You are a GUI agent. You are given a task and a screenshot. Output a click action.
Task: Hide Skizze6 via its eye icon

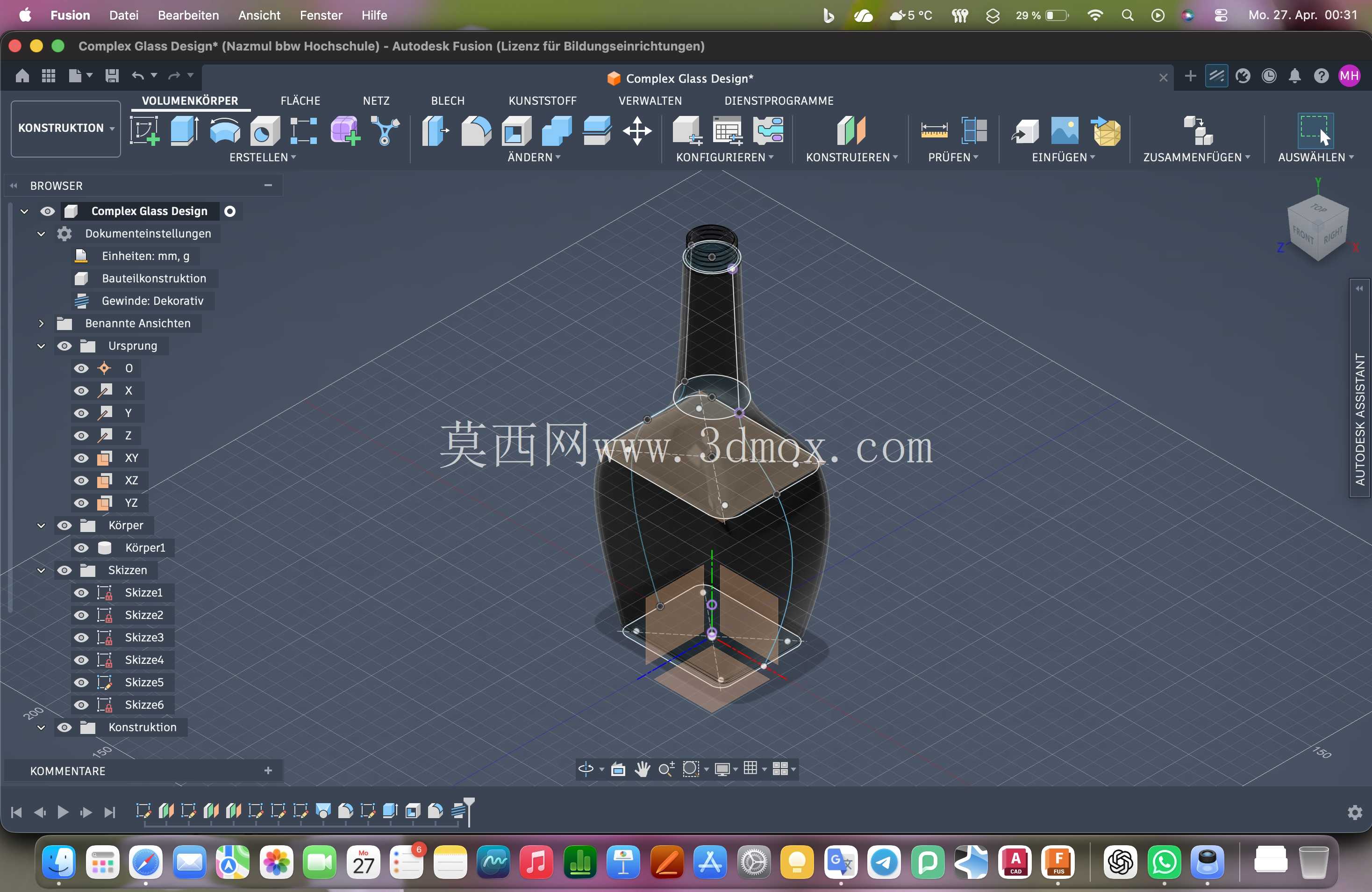point(81,705)
